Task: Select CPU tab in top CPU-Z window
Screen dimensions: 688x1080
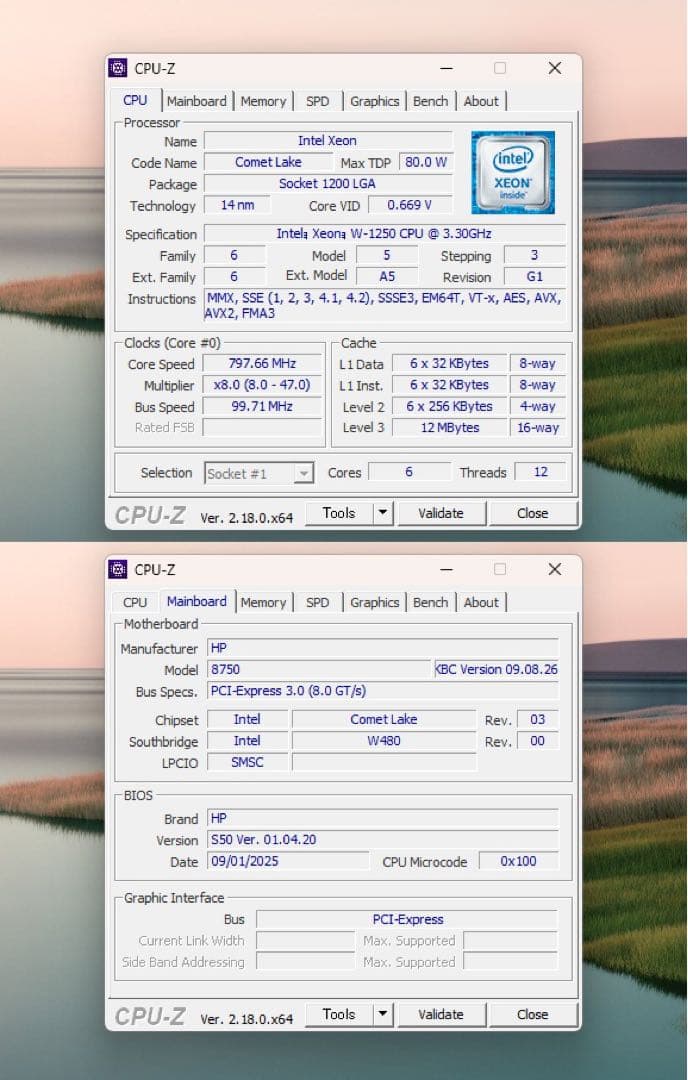Action: click(x=135, y=101)
